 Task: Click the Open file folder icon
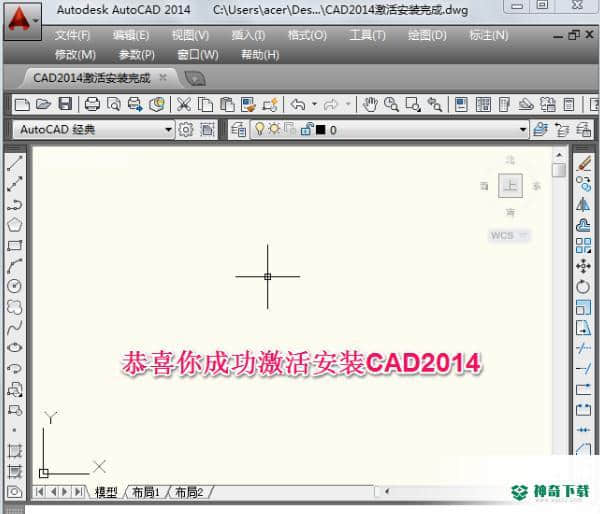coord(43,104)
